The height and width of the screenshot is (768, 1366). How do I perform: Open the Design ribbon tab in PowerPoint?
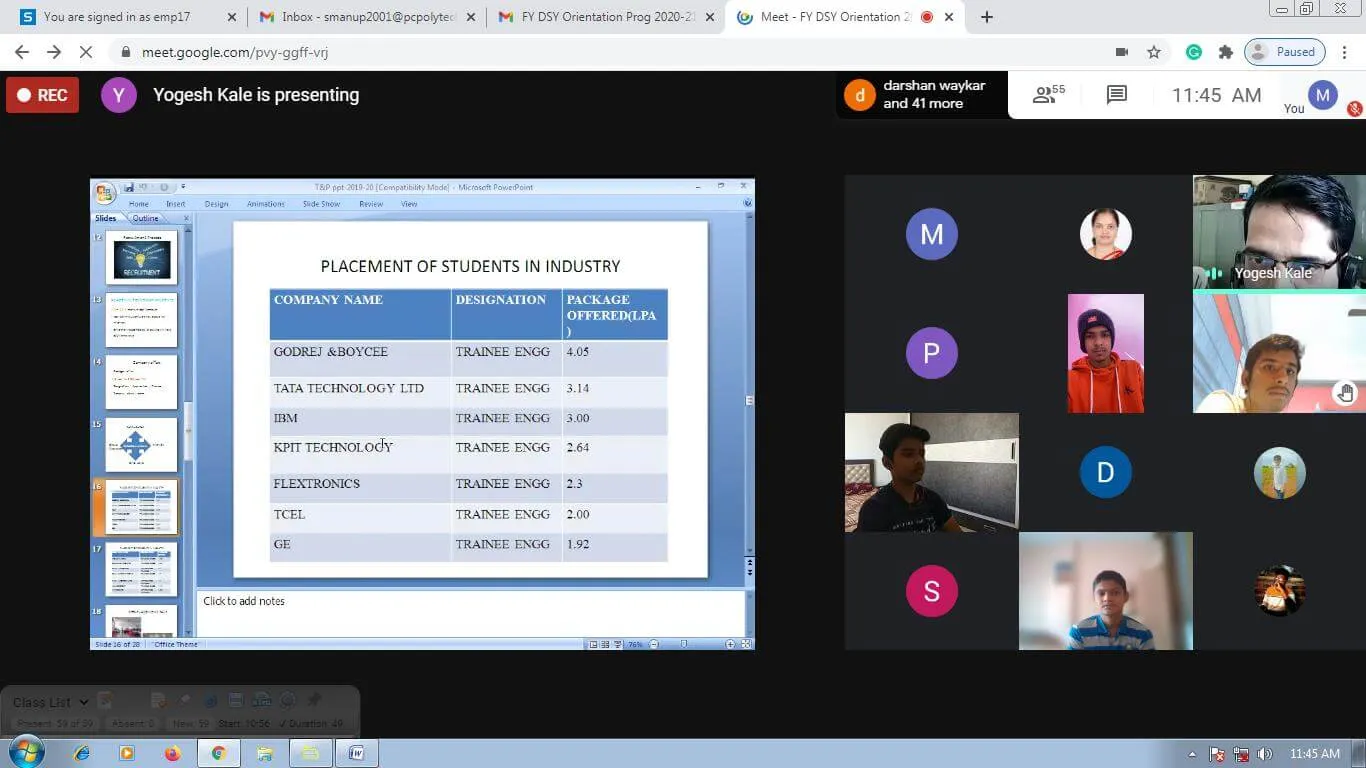pyautogui.click(x=216, y=204)
